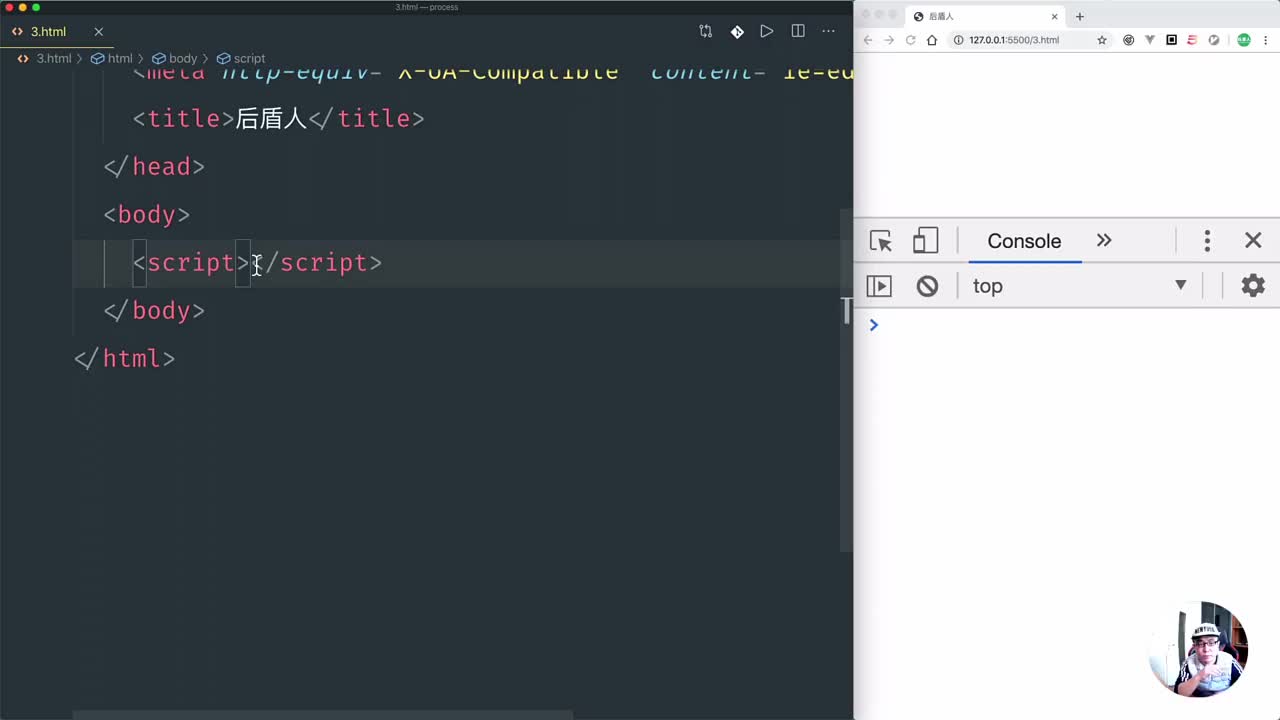Close the 后盾人 browser tab
Screen dimensions: 1280x720
pyautogui.click(x=1054, y=16)
